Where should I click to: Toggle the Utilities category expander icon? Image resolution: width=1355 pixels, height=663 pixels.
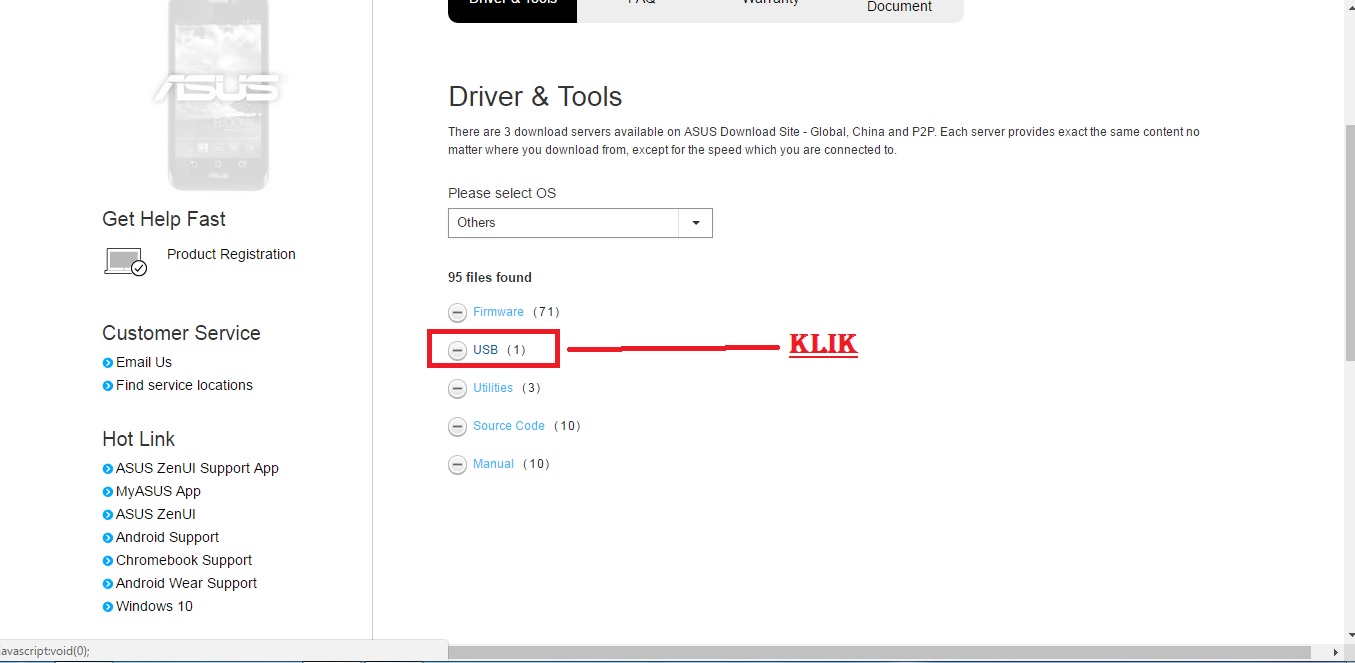457,388
